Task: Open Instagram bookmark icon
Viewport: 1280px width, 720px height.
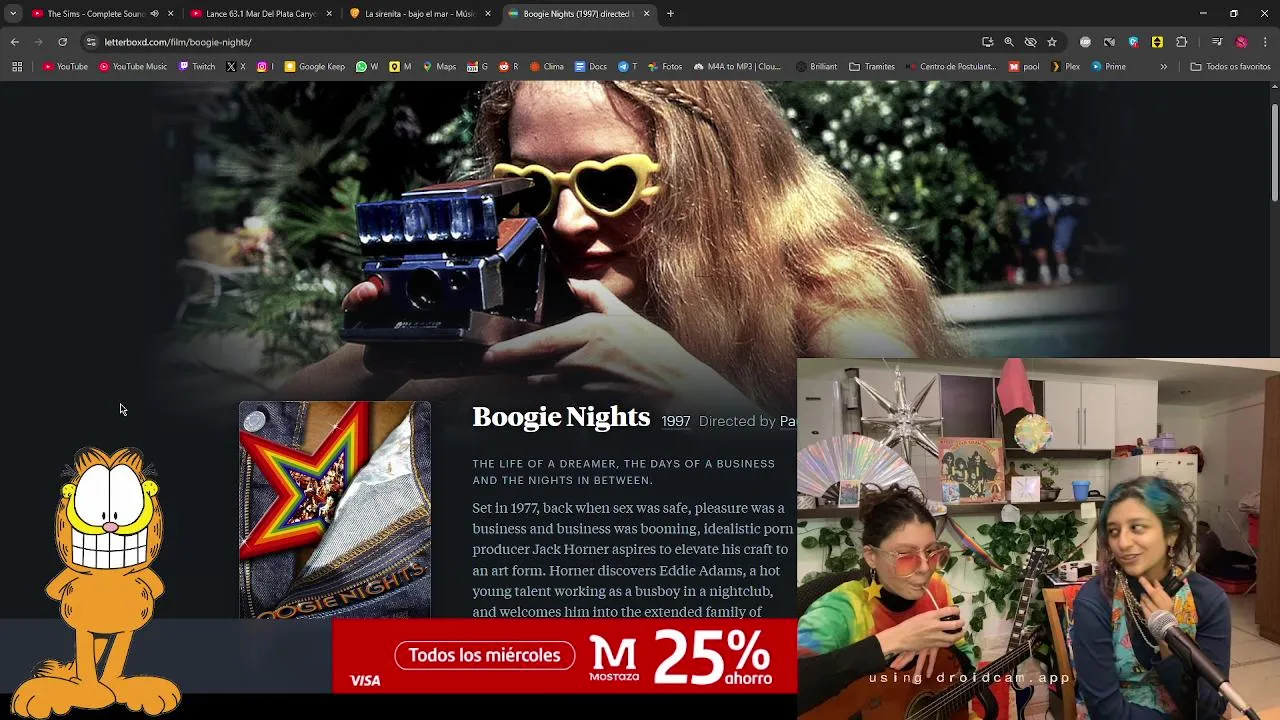Action: tap(263, 67)
